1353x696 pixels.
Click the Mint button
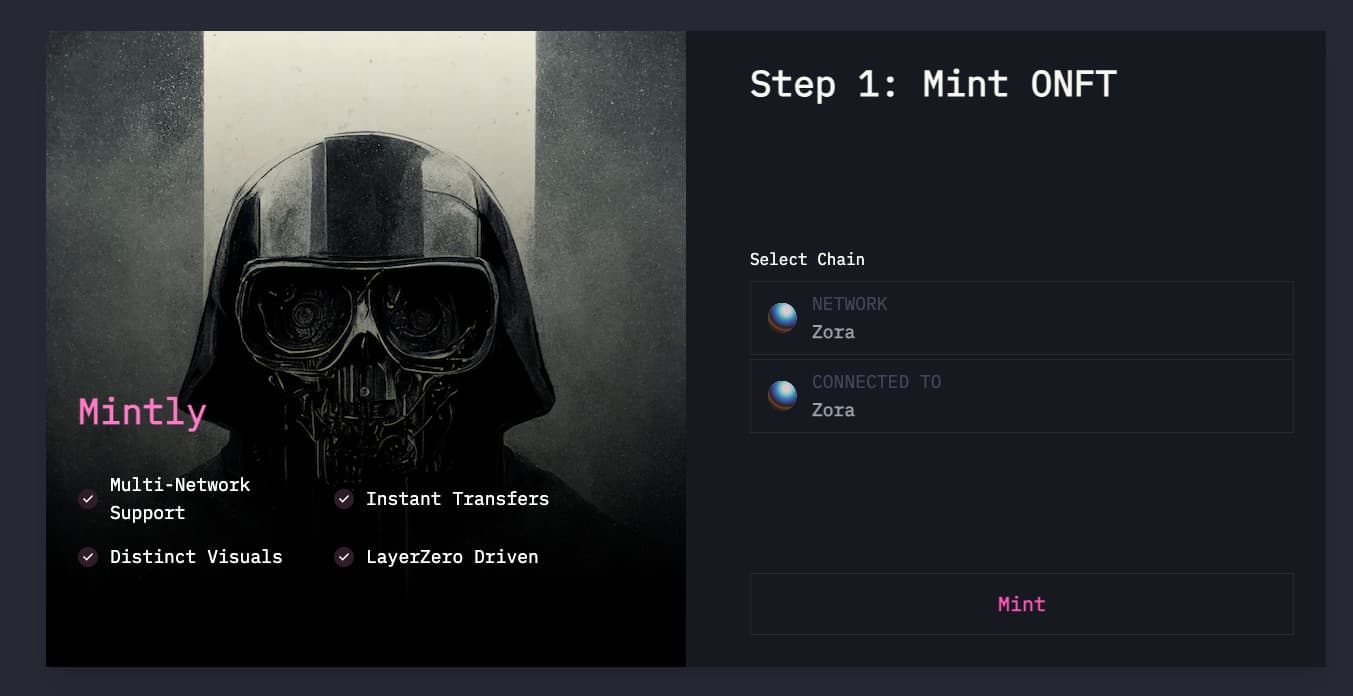point(1021,604)
